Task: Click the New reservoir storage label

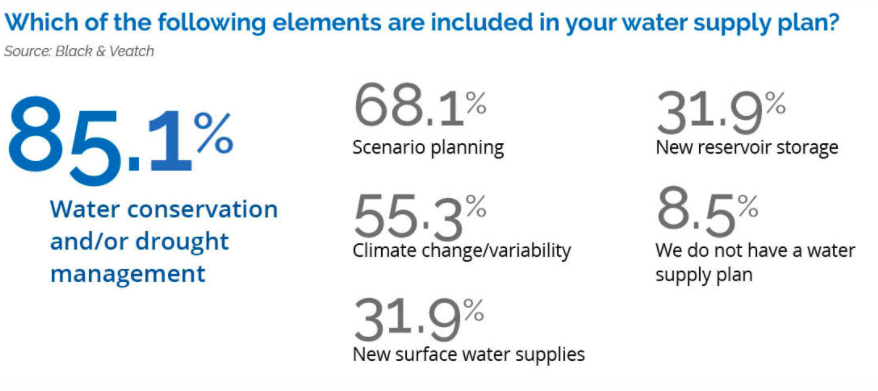Action: (747, 147)
